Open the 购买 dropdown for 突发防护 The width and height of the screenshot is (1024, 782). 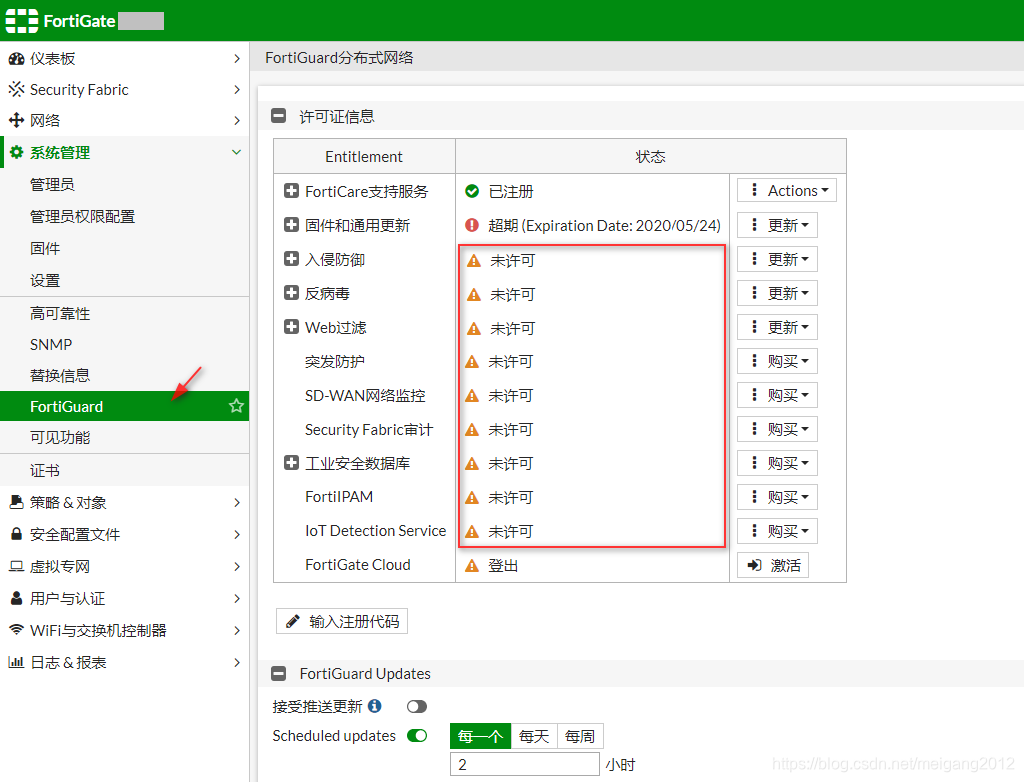point(777,361)
